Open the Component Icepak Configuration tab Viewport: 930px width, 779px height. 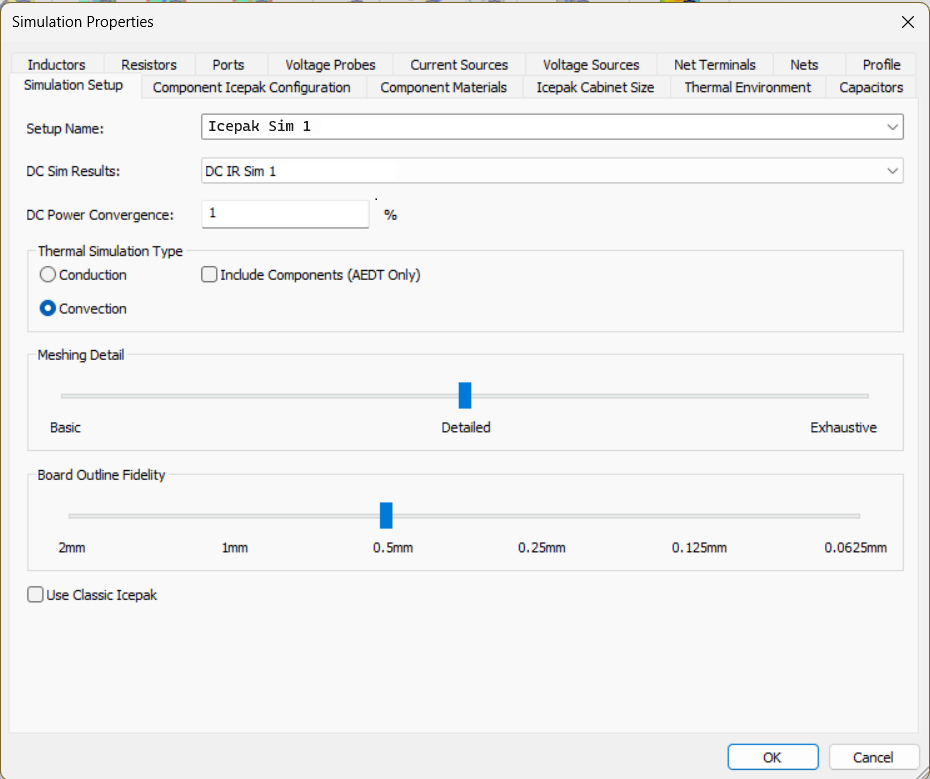tap(251, 88)
